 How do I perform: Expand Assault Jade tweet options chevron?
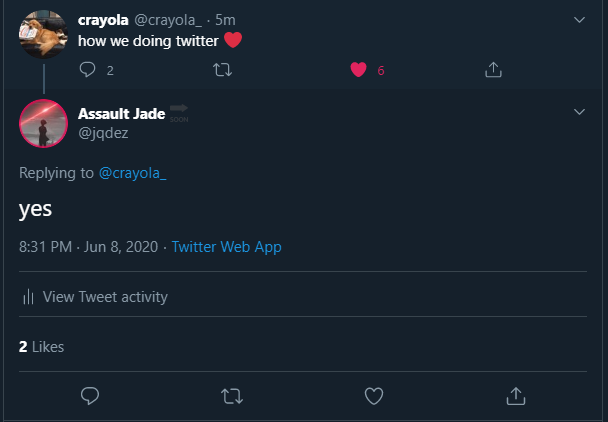[579, 111]
